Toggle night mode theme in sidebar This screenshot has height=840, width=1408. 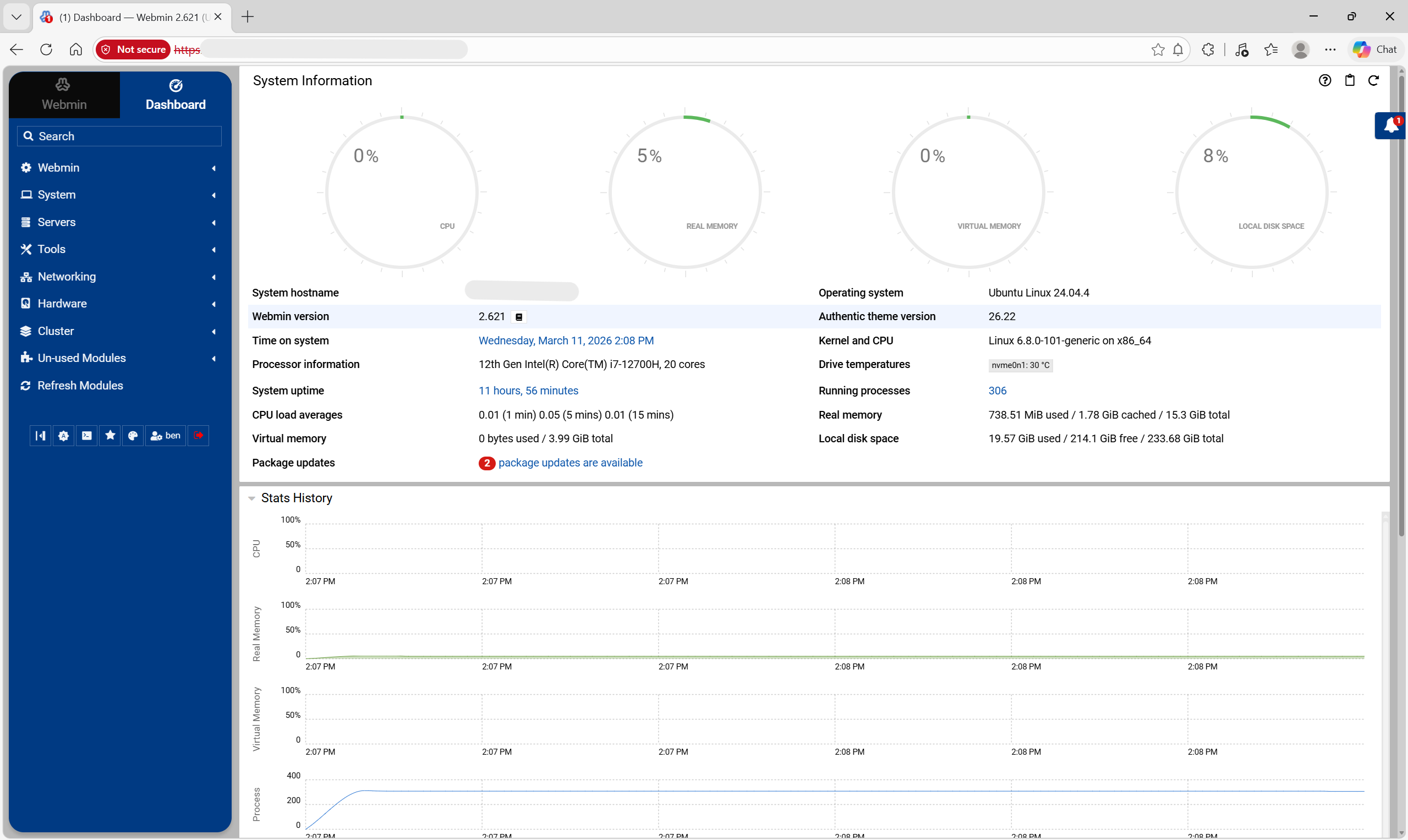click(x=63, y=435)
